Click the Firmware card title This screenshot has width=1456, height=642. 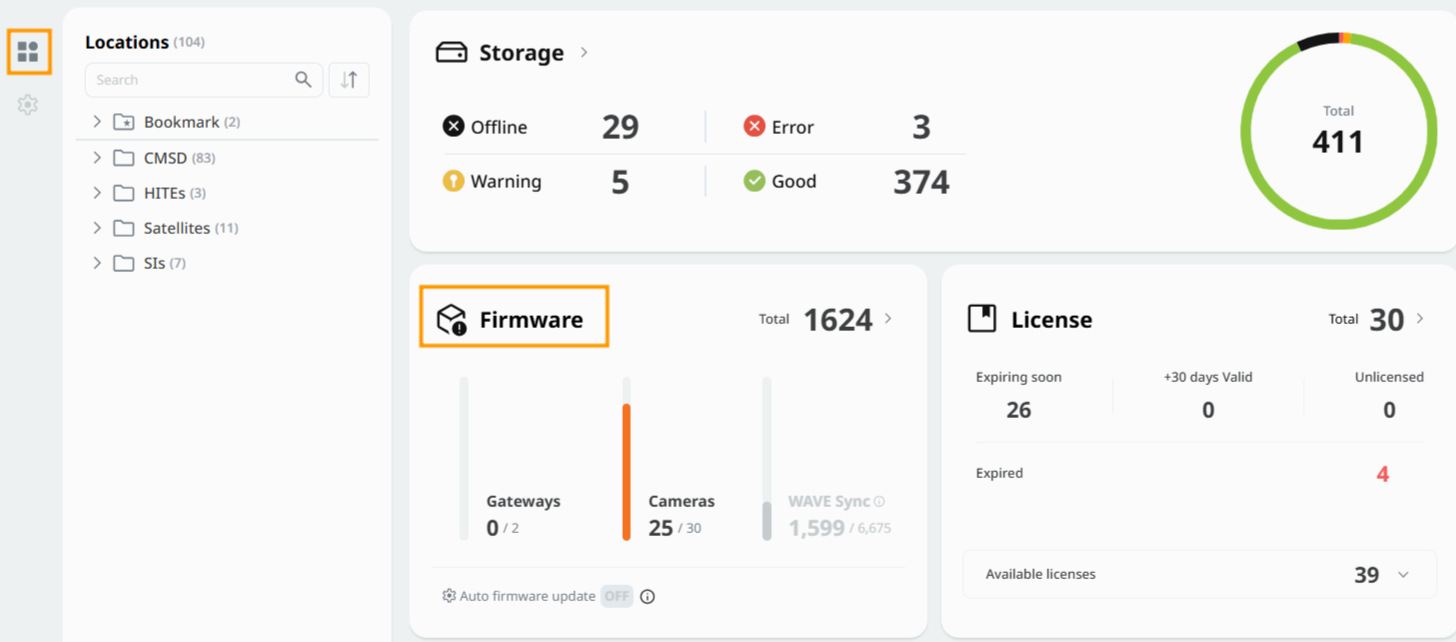point(531,320)
